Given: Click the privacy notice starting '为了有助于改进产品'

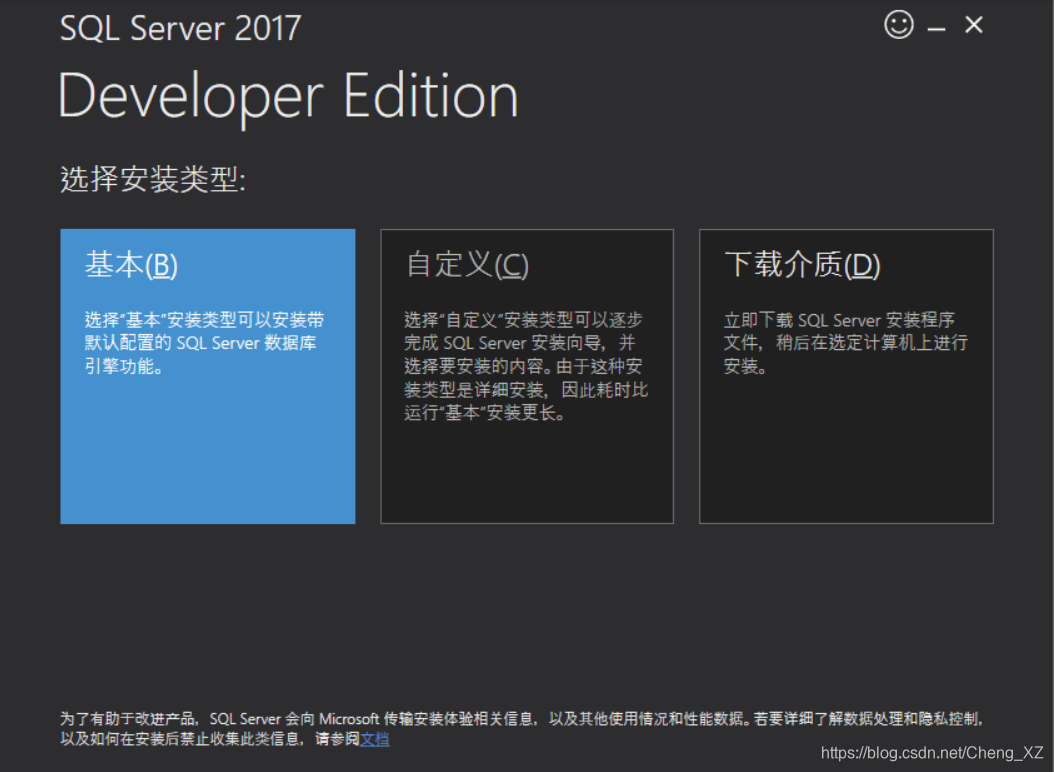Looking at the screenshot, I should (x=522, y=729).
